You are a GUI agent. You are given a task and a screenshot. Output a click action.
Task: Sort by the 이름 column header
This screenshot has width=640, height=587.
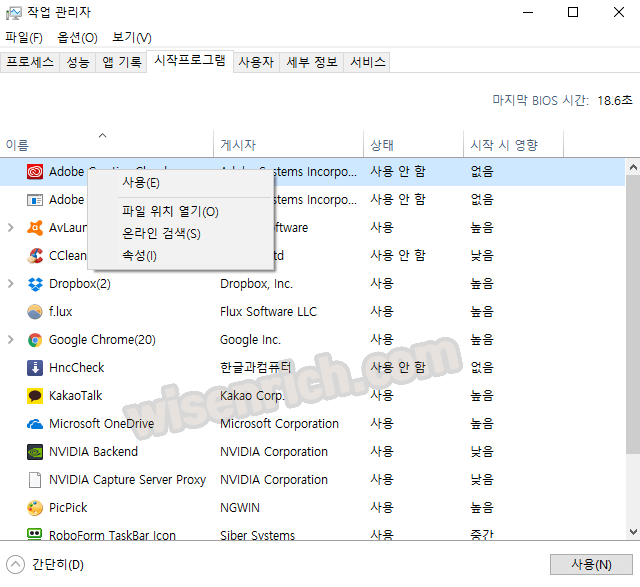[x=107, y=144]
